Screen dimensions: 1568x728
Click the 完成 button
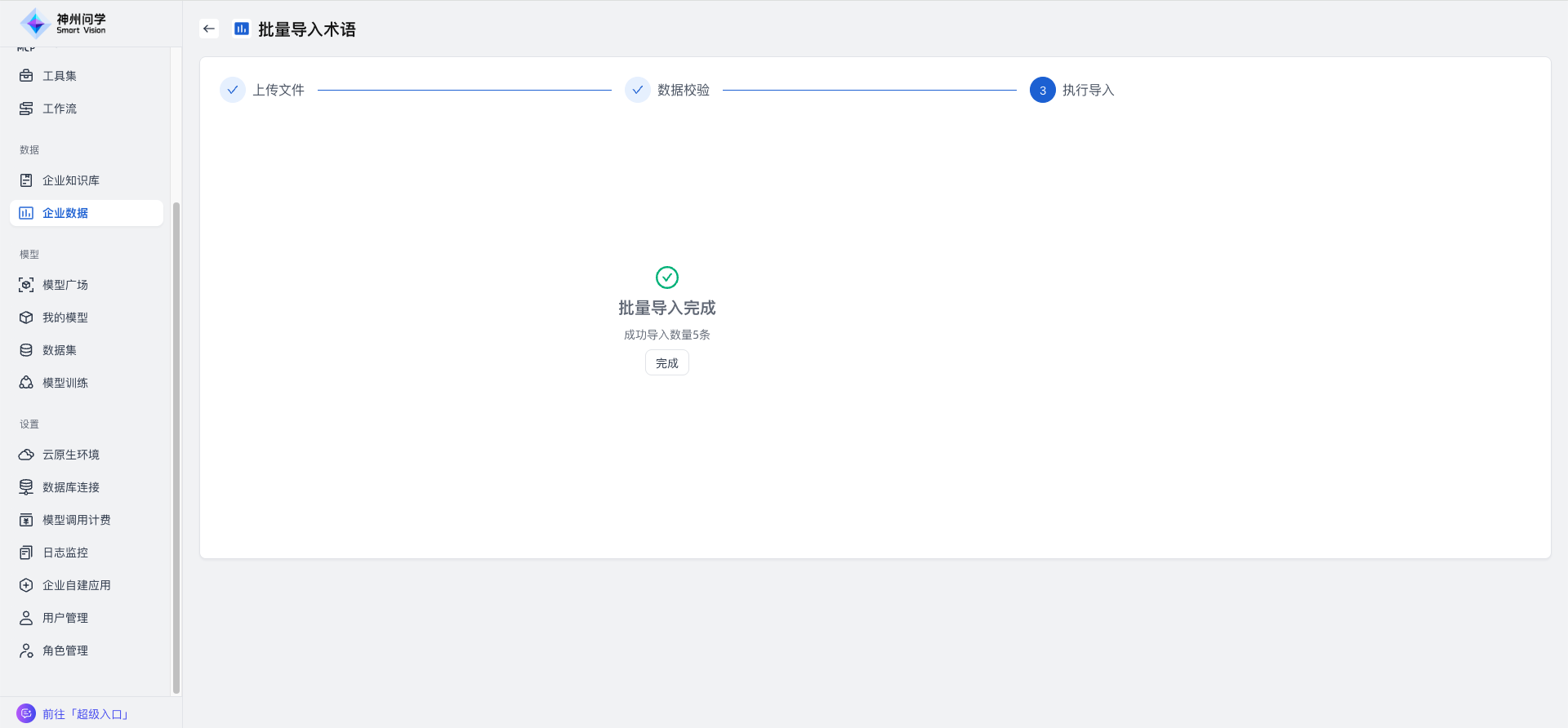point(666,363)
